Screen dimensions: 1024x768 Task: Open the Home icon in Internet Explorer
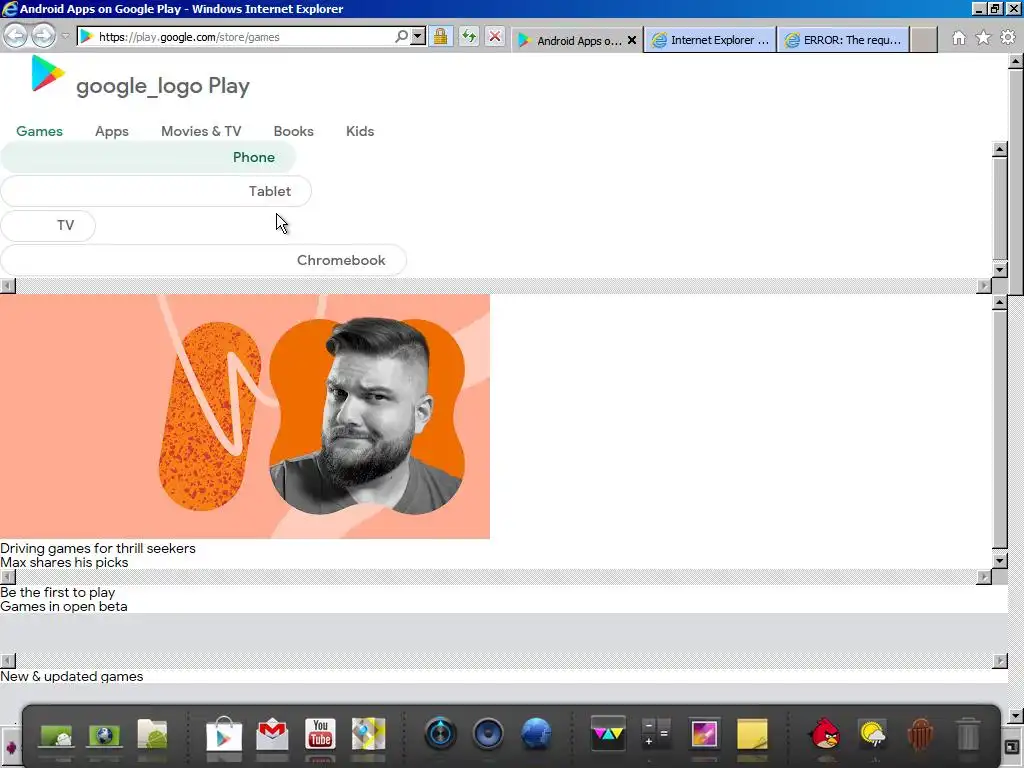coord(959,38)
